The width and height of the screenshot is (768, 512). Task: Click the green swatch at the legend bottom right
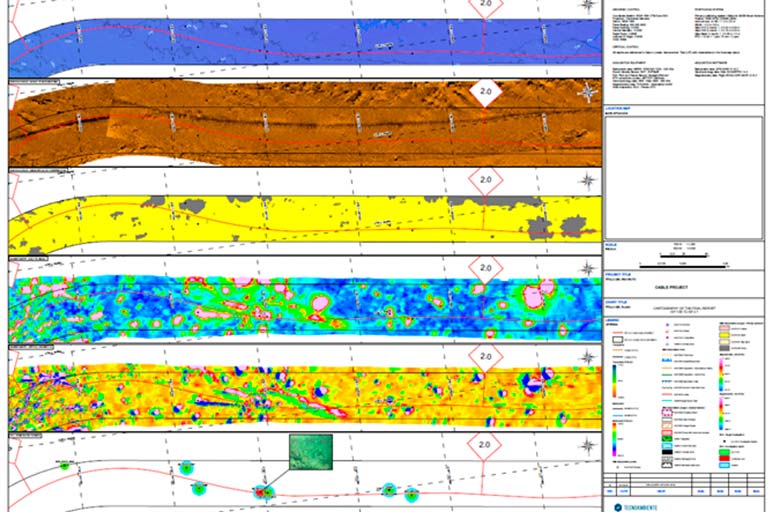725,452
